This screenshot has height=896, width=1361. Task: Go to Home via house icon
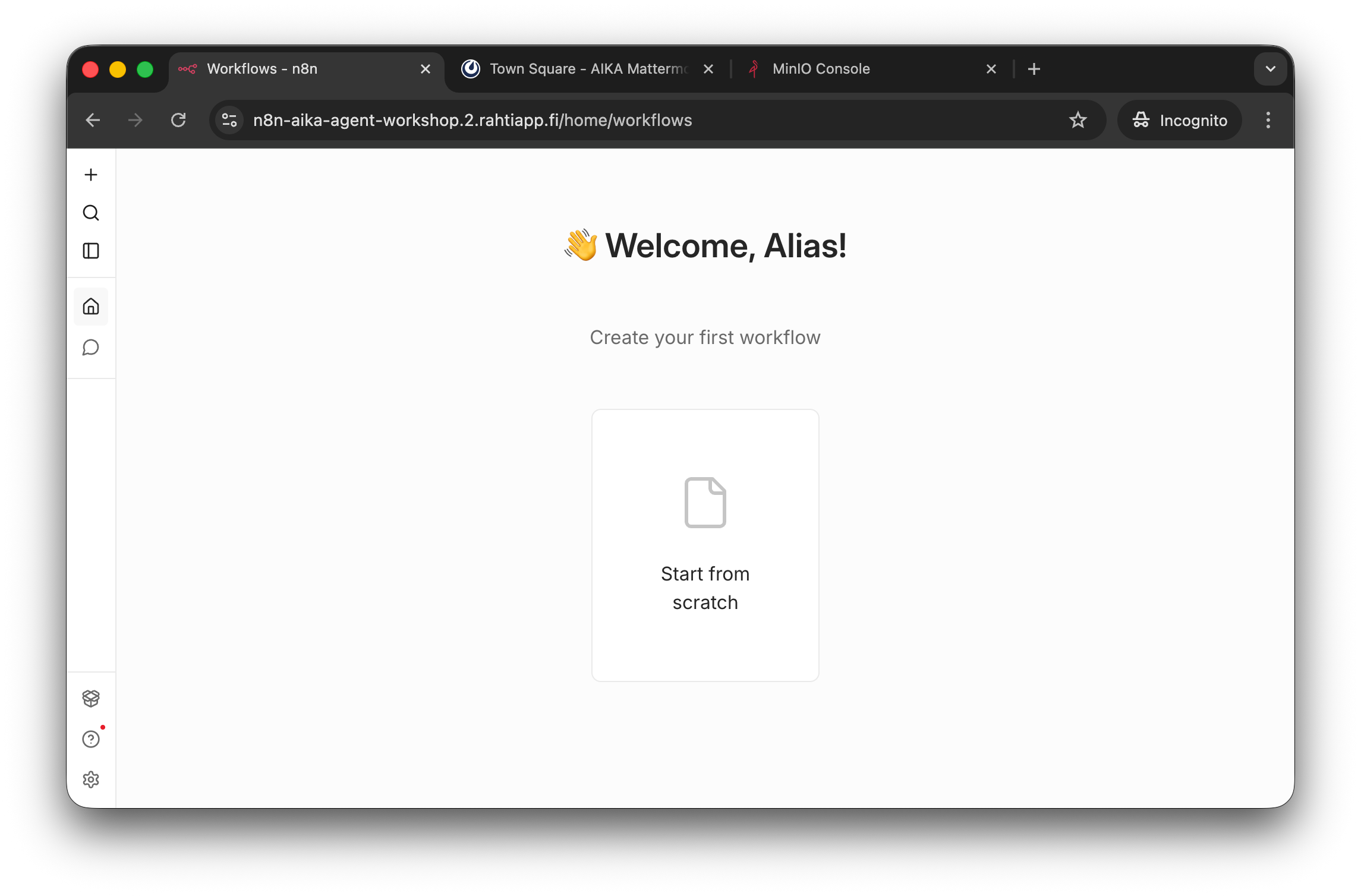(91, 307)
